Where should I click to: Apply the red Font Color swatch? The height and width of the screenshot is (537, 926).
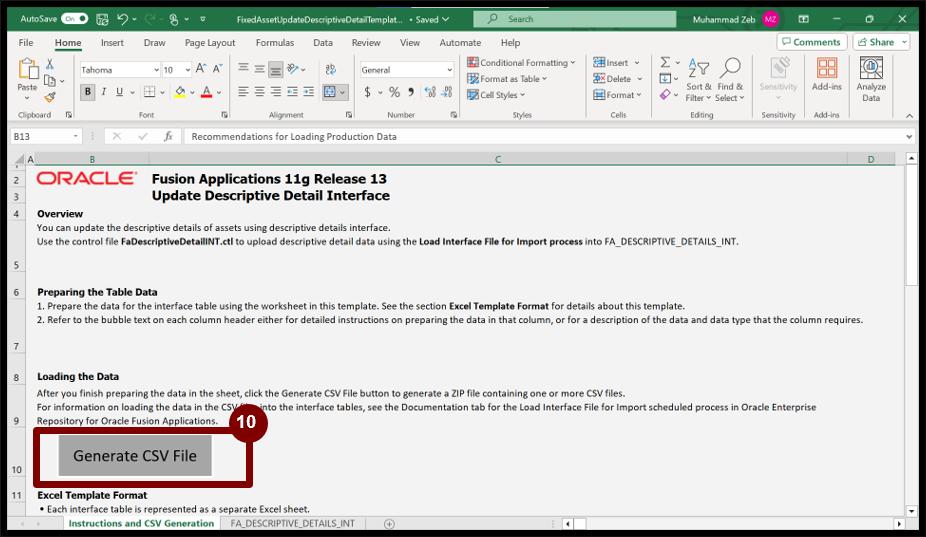pos(207,92)
